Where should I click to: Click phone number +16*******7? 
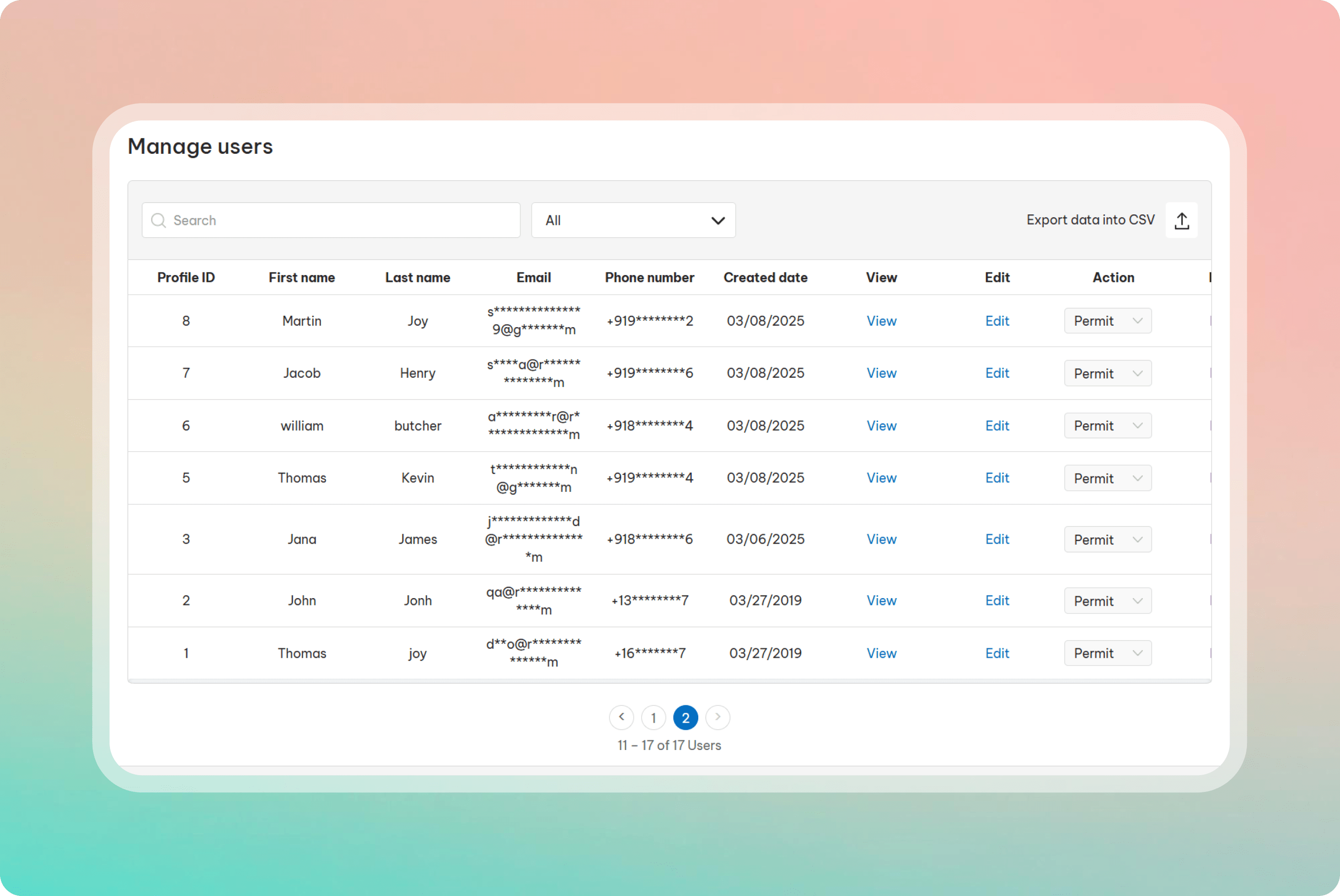(649, 653)
